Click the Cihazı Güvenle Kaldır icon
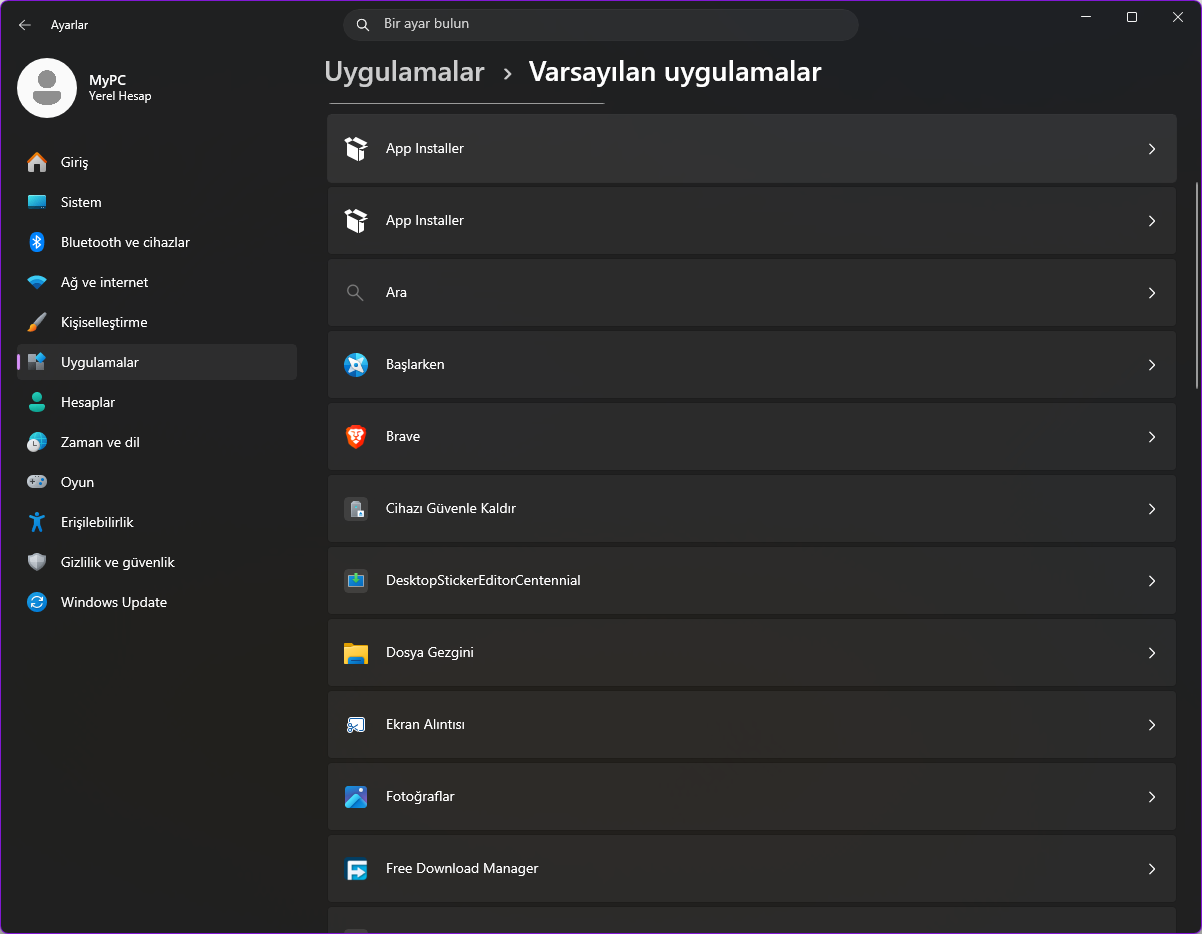 pos(356,508)
